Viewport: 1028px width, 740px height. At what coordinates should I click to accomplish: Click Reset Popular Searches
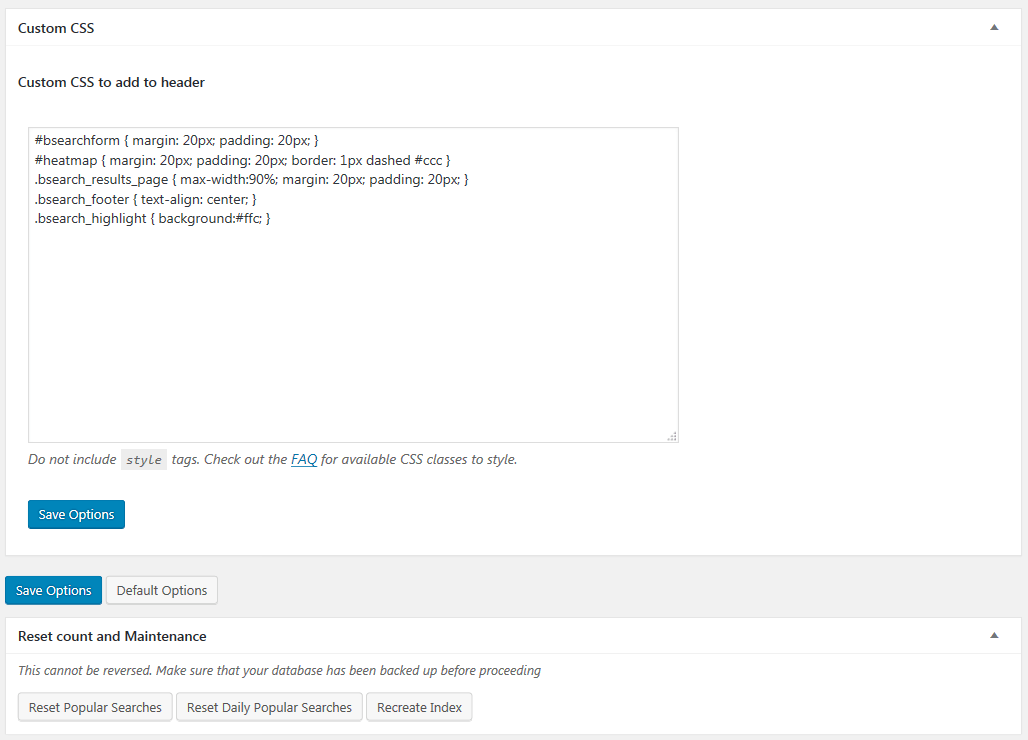pyautogui.click(x=95, y=707)
